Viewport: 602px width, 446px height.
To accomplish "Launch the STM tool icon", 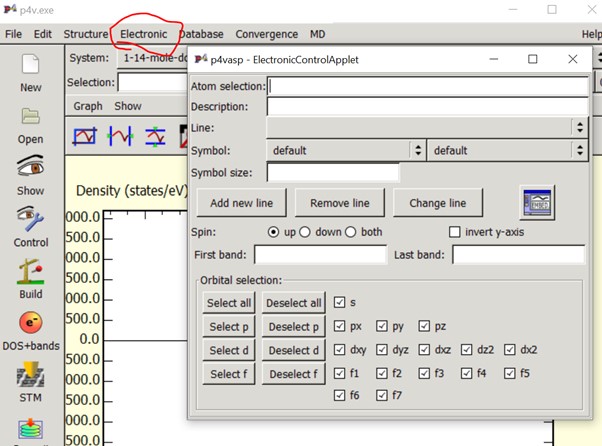I will click(x=30, y=374).
